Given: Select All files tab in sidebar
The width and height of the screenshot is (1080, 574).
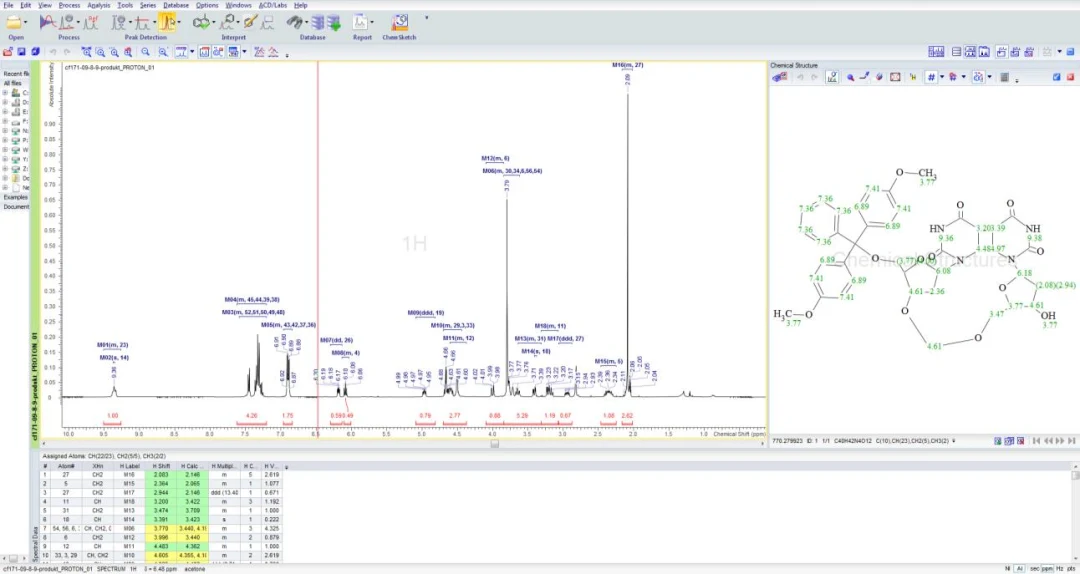Looking at the screenshot, I should pos(12,83).
